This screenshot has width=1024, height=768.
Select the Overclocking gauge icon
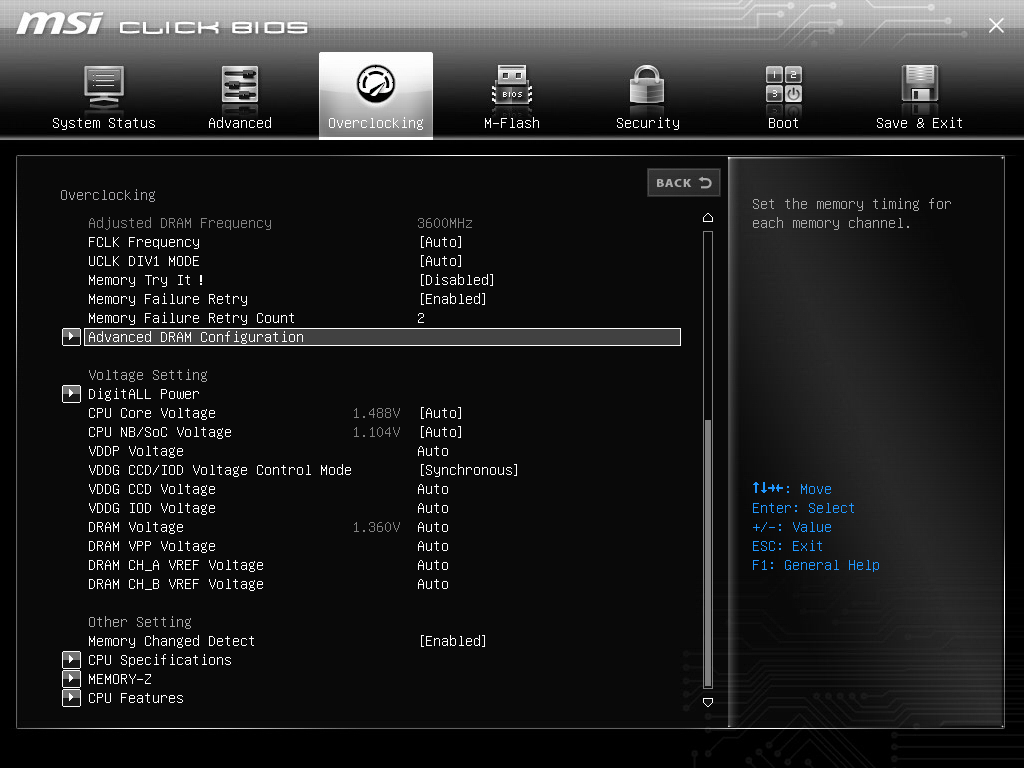[x=376, y=84]
